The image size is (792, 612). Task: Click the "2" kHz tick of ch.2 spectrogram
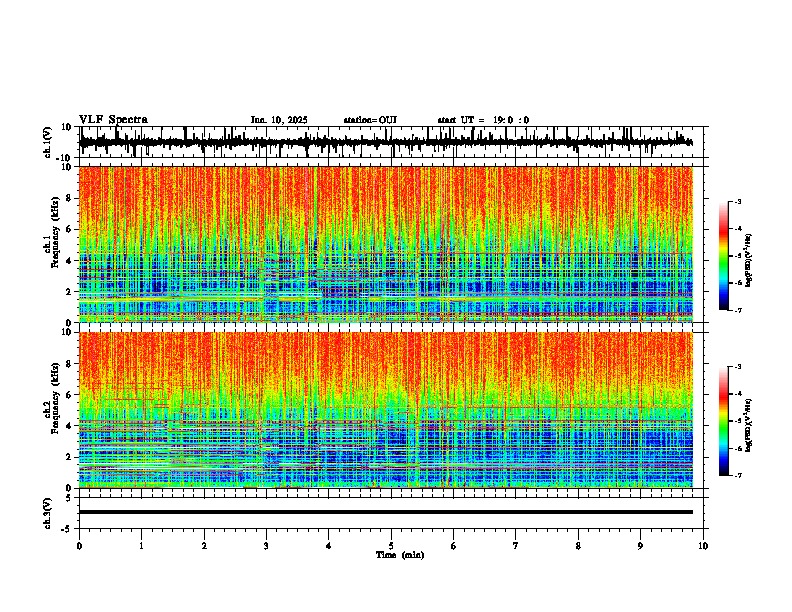click(69, 457)
